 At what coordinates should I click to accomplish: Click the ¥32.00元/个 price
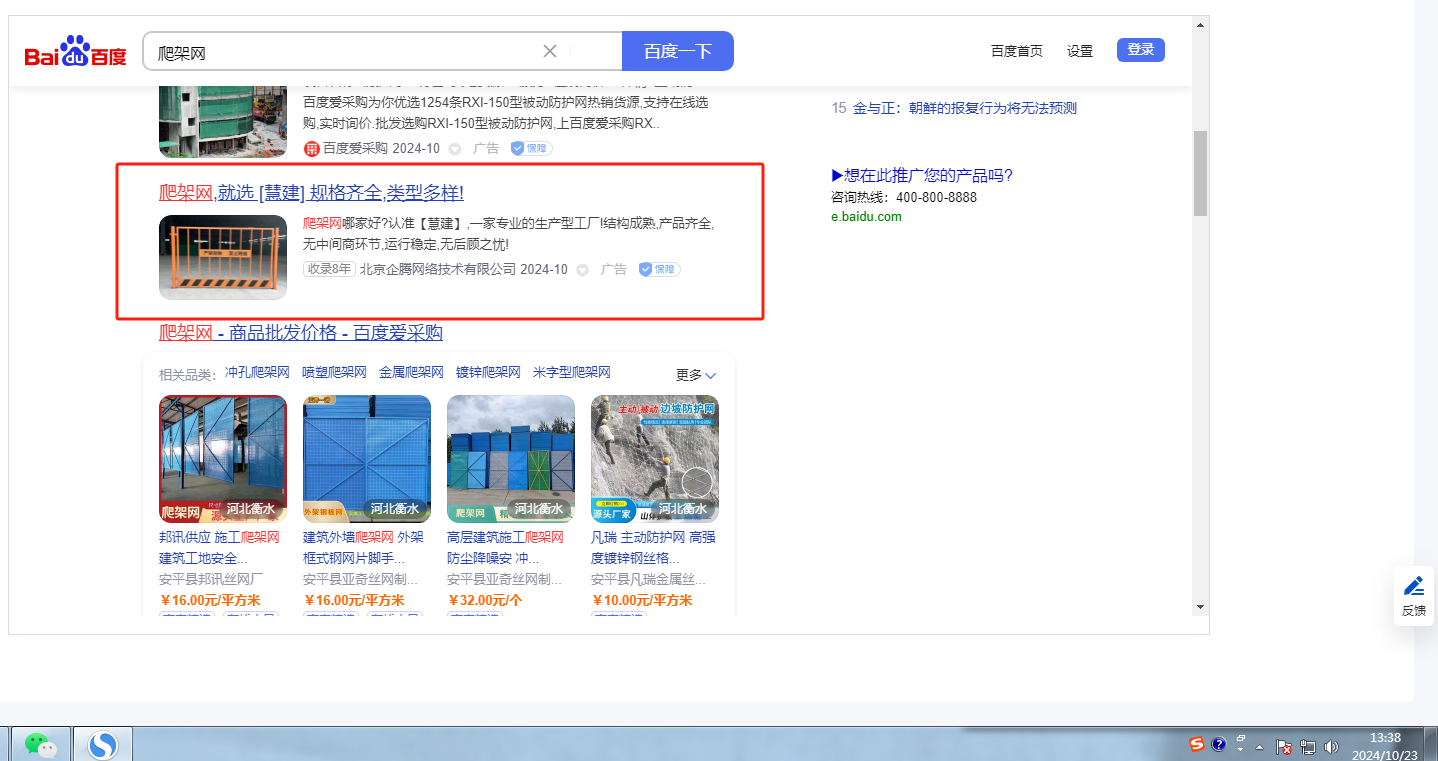(x=485, y=600)
